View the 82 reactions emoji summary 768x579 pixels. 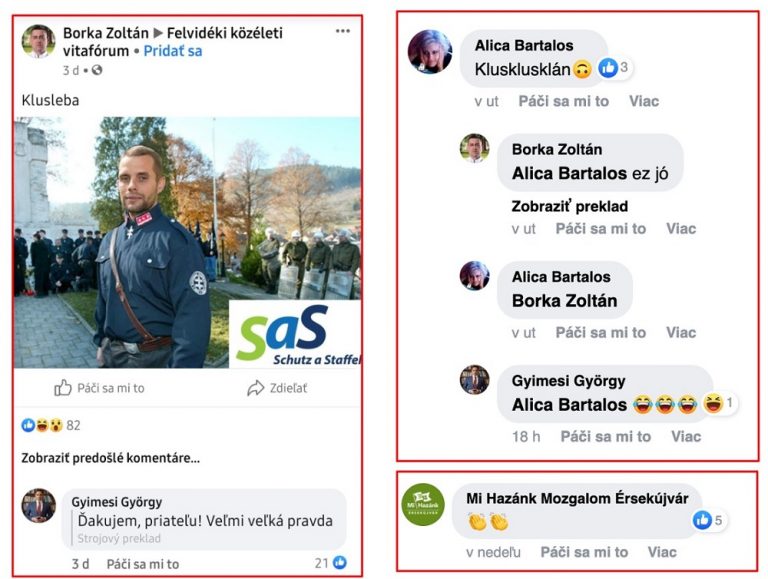pos(50,425)
